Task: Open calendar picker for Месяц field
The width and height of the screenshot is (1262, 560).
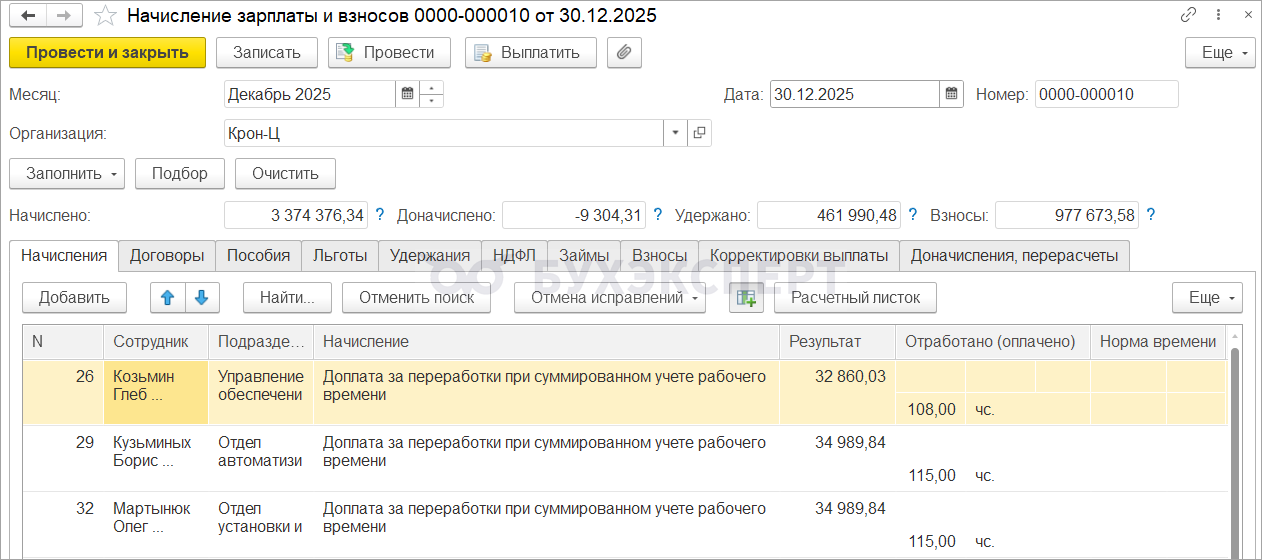Action: [407, 95]
